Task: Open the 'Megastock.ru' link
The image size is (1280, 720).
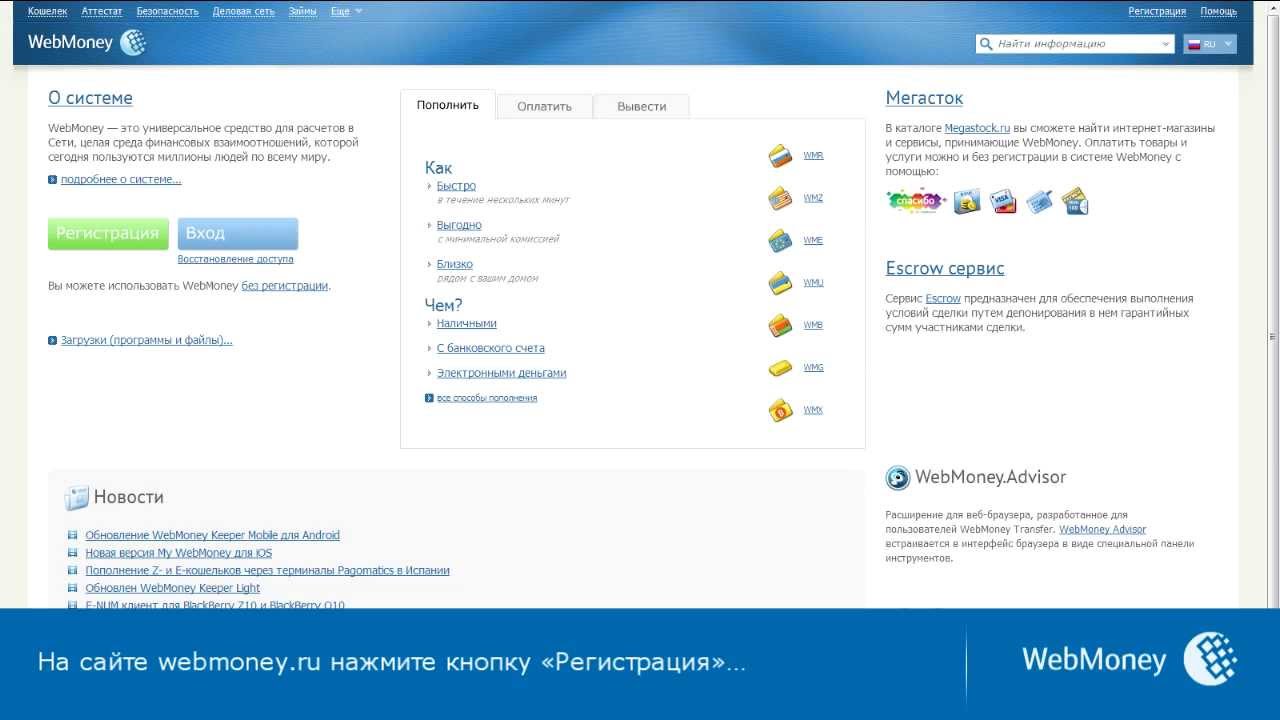Action: (x=977, y=128)
